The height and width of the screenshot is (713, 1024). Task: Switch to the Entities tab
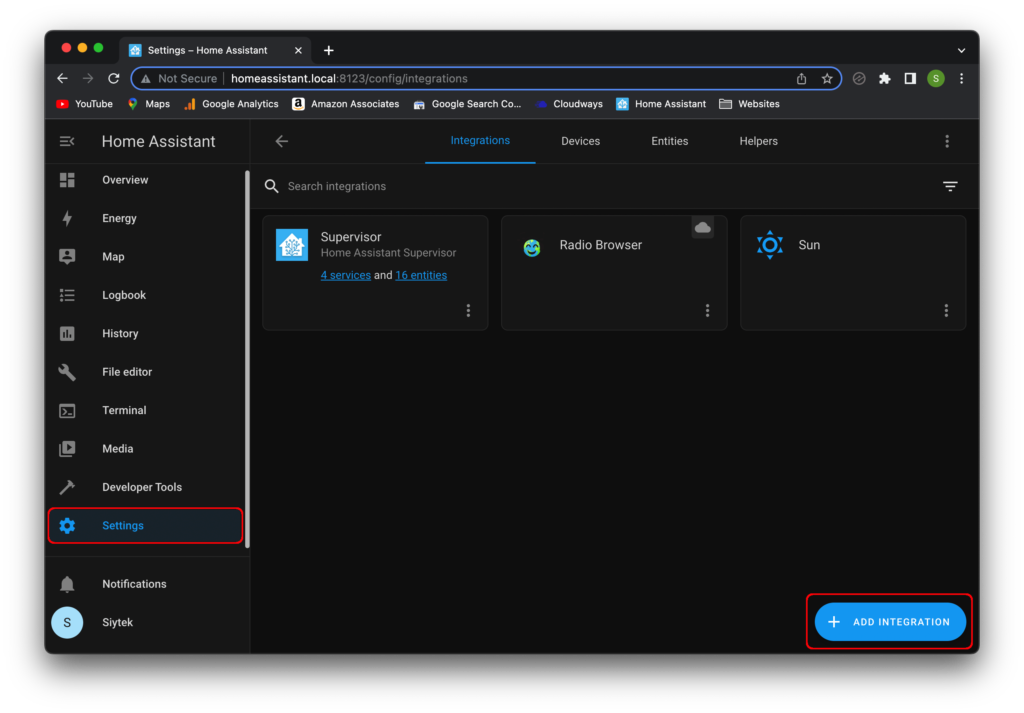[669, 141]
